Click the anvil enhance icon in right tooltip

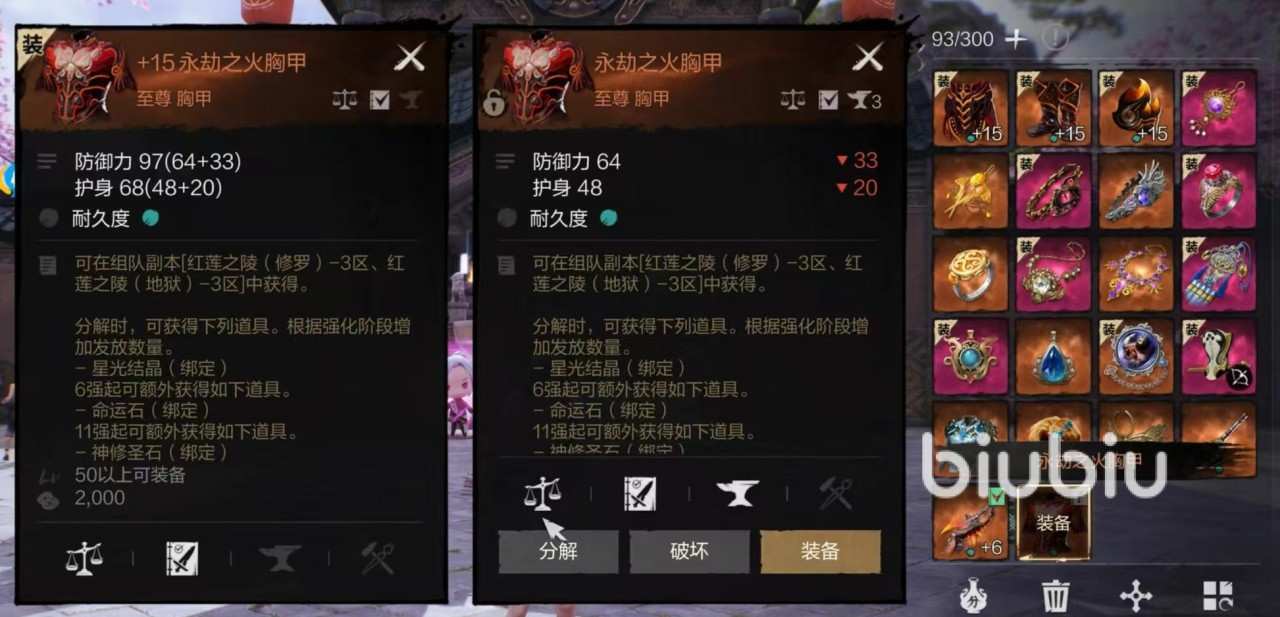(x=738, y=492)
